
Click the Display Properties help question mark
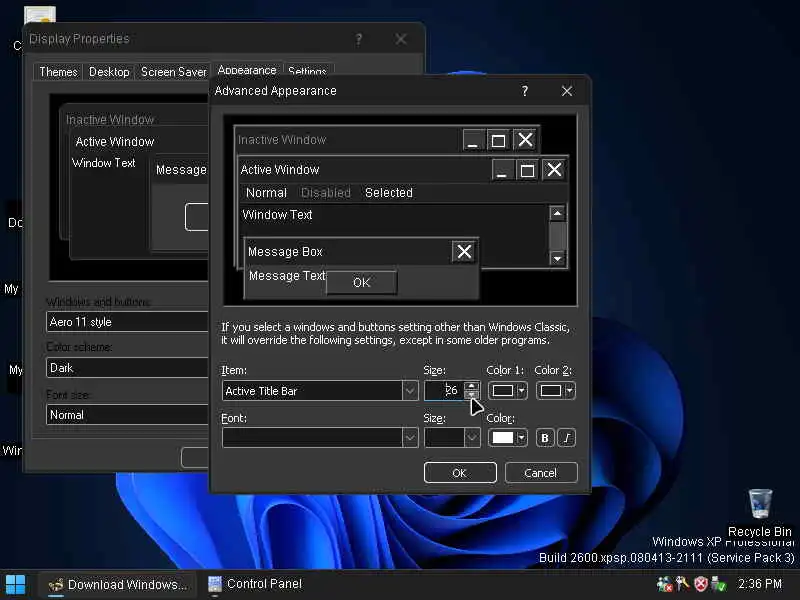(359, 39)
